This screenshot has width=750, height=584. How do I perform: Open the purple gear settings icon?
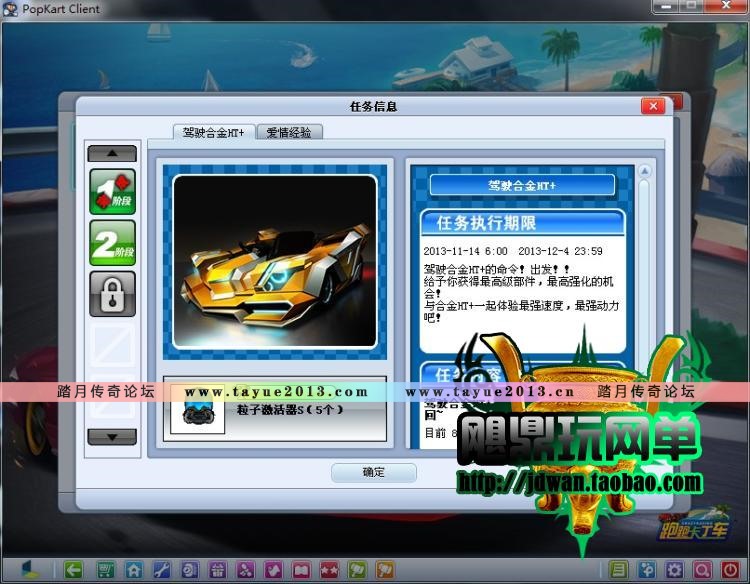coord(674,570)
